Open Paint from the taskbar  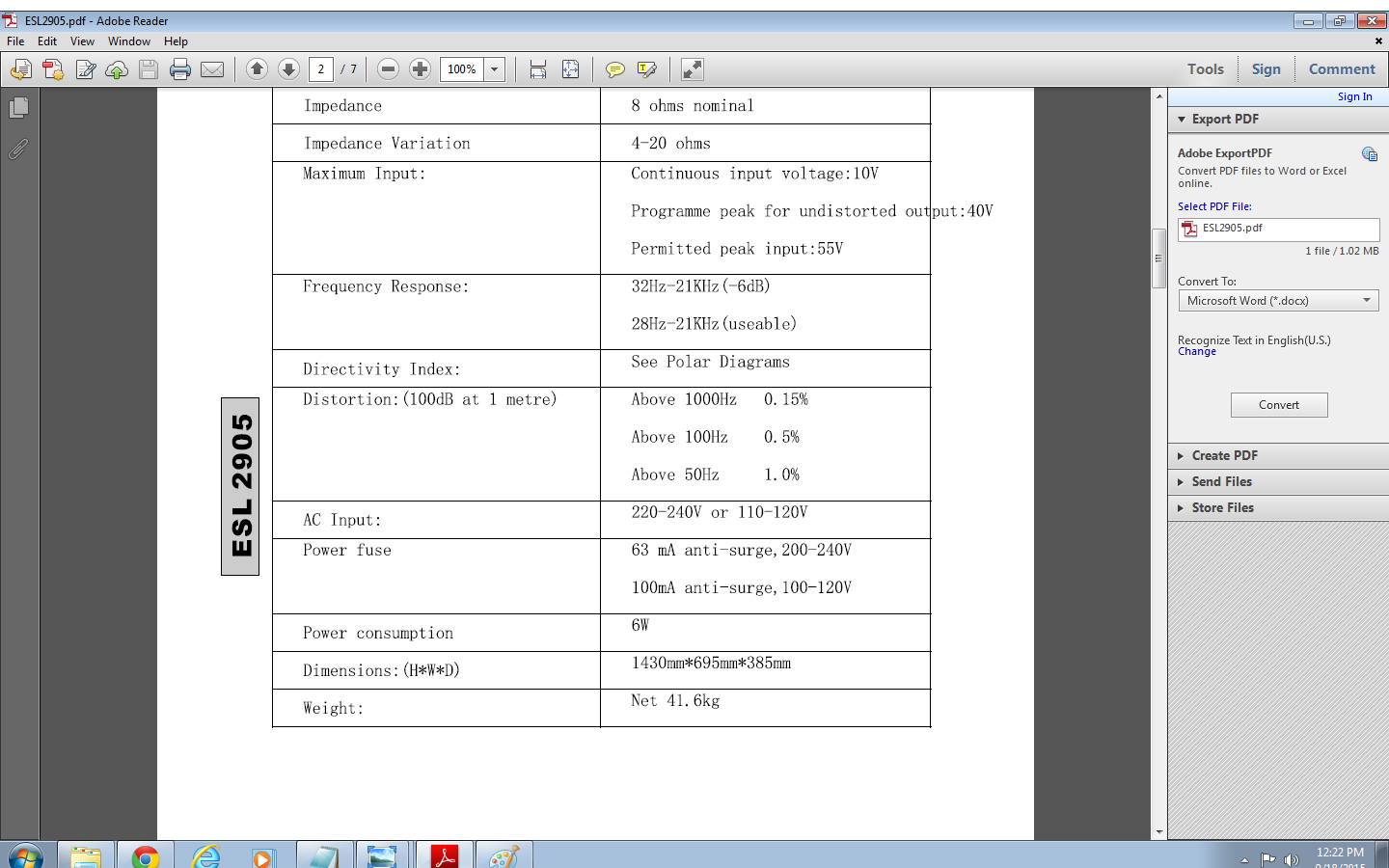pyautogui.click(x=504, y=856)
